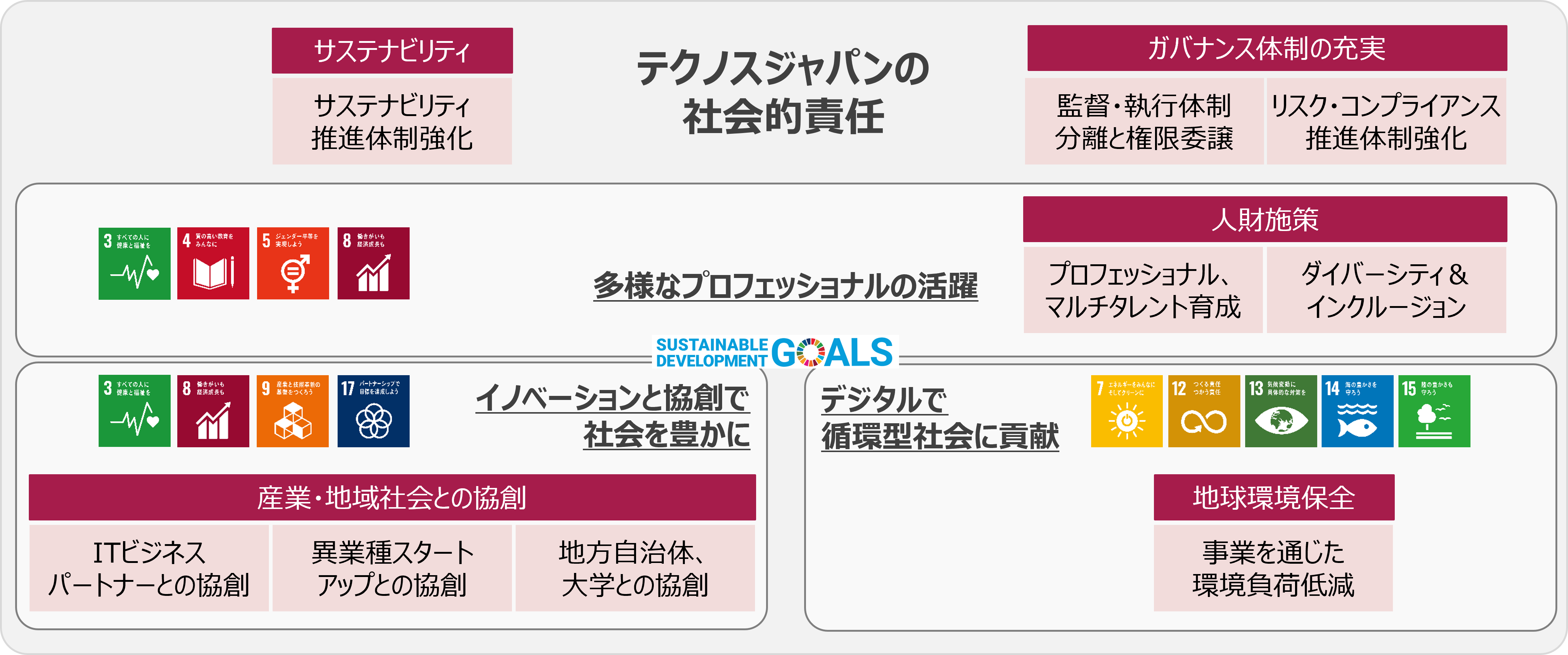Image resolution: width=1568 pixels, height=655 pixels.
Task: Click the 地球環境保全 header box
Action: tap(1274, 498)
